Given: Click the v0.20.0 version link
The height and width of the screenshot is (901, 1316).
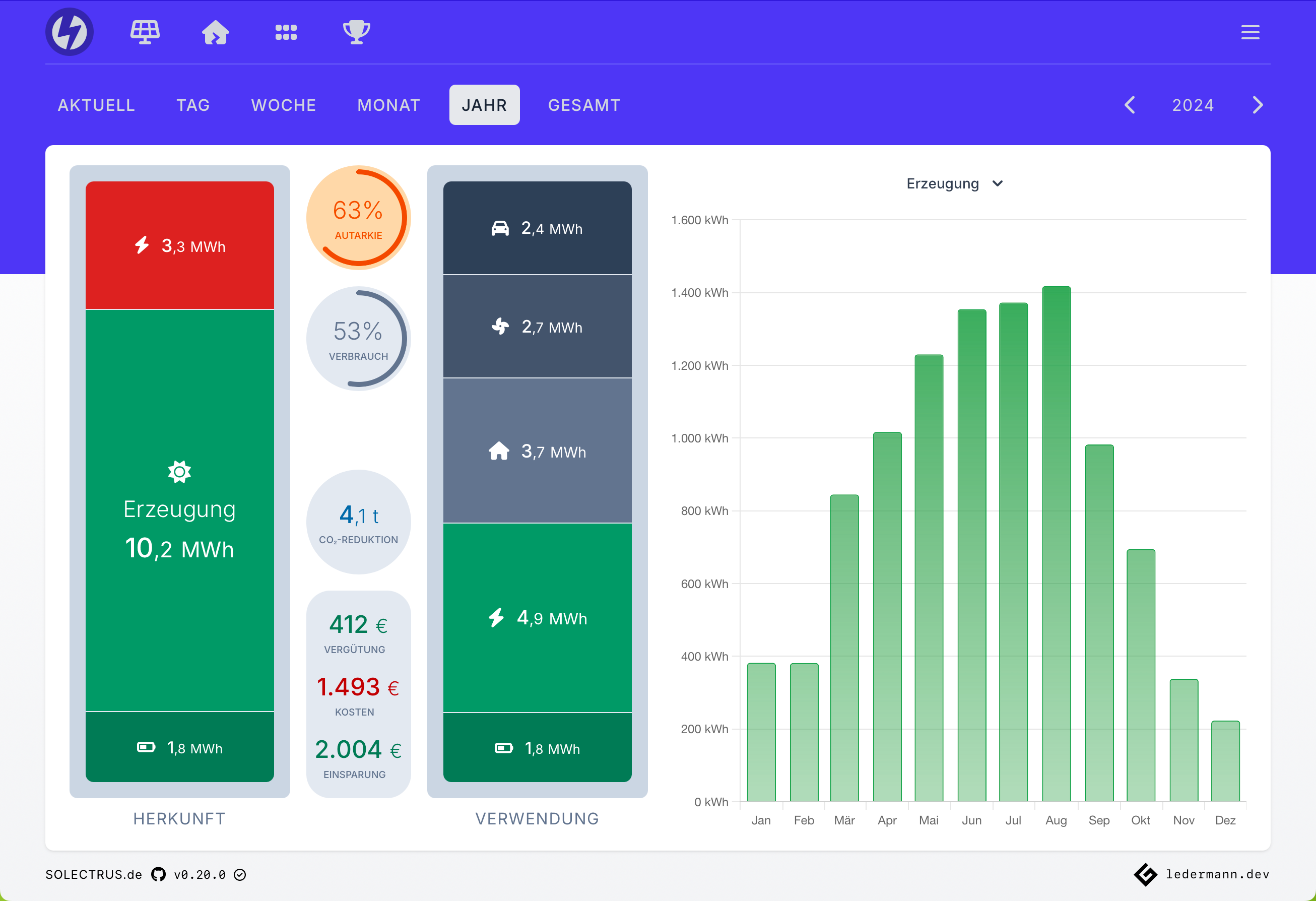Looking at the screenshot, I should click(200, 874).
